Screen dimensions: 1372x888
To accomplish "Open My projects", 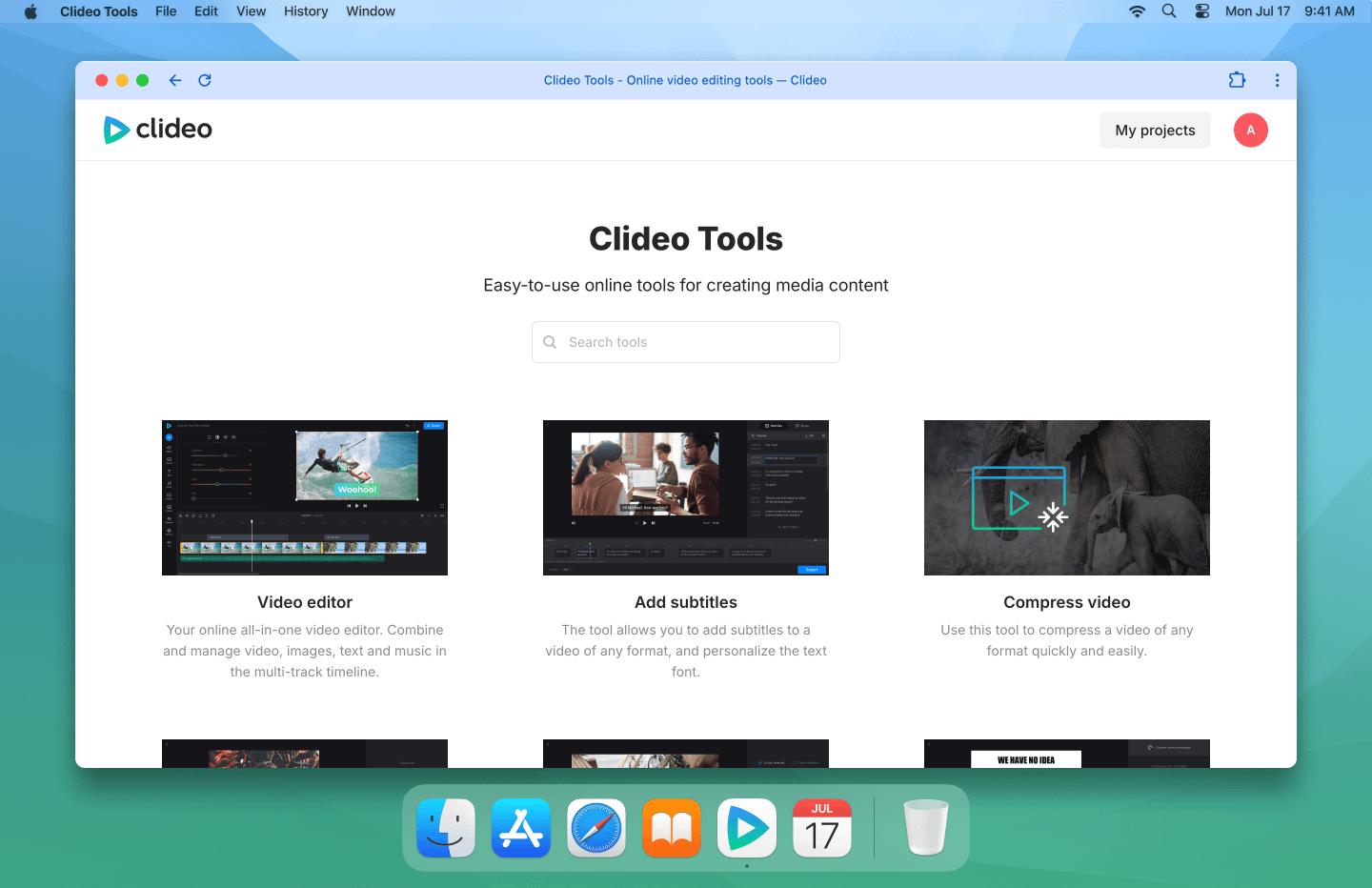I will 1155,131.
